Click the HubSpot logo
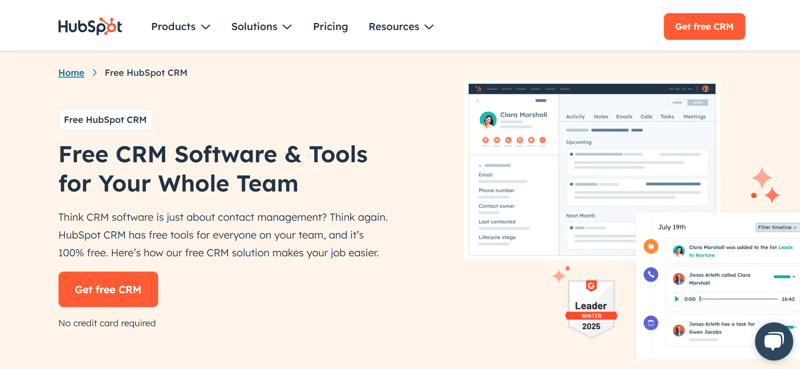The height and width of the screenshot is (369, 800). pyautogui.click(x=90, y=27)
